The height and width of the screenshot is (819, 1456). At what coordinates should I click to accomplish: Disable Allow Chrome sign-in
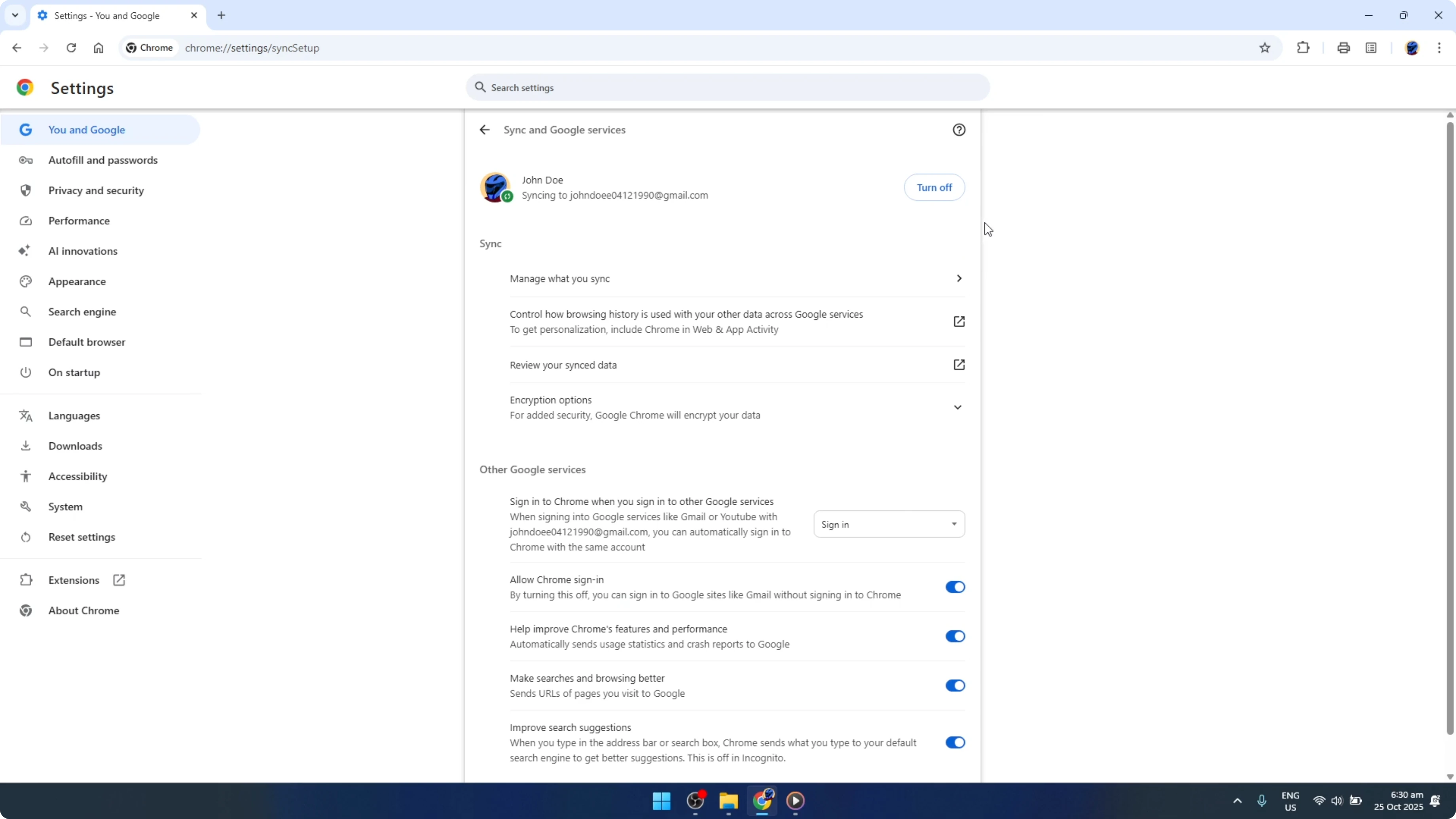(x=955, y=587)
